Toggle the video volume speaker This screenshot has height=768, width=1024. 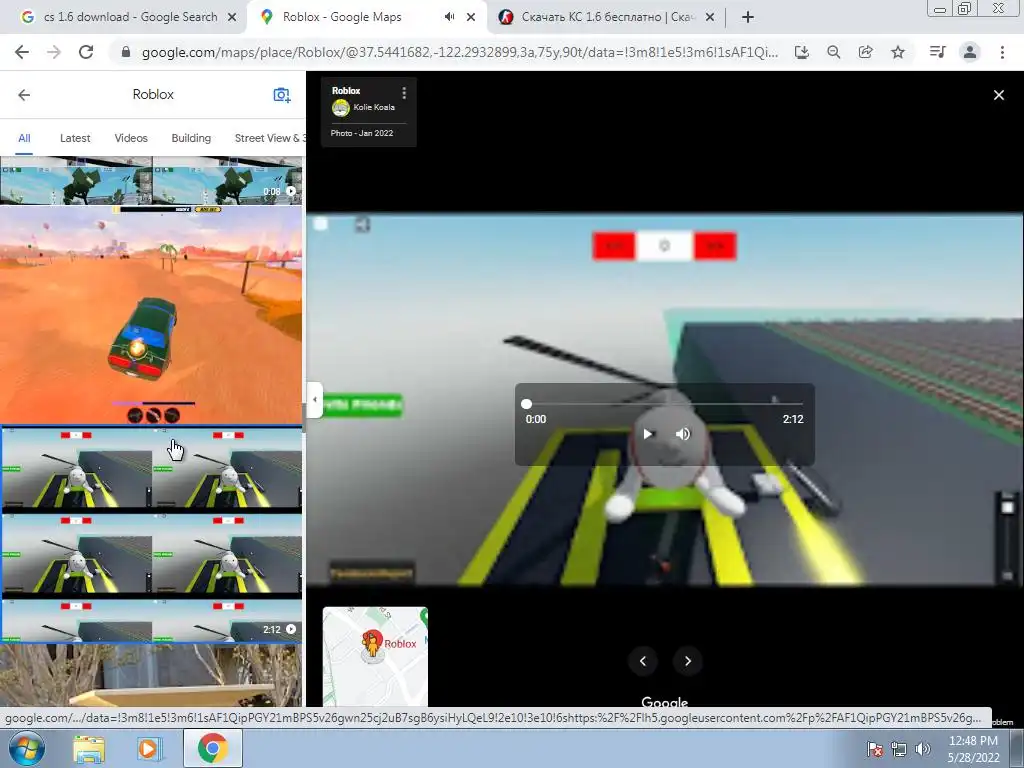(x=682, y=434)
